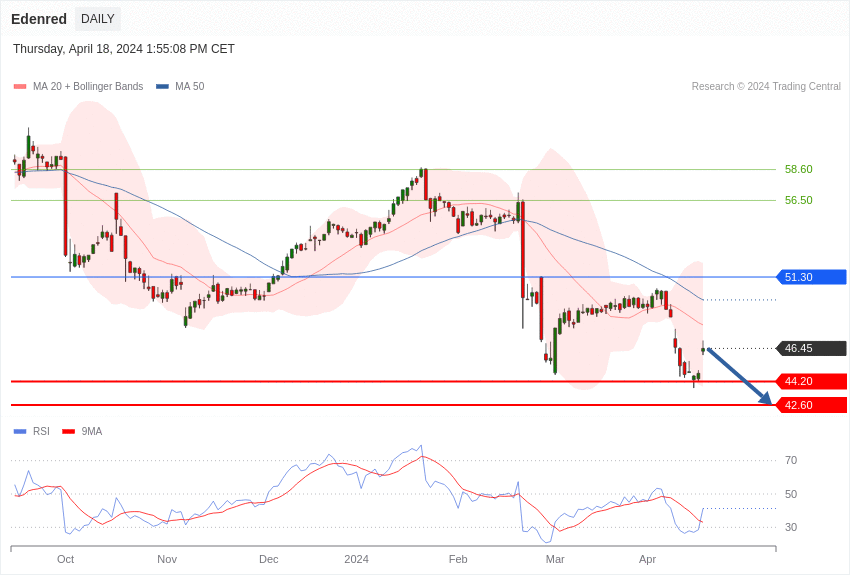This screenshot has width=850, height=576.
Task: Click the green 56.50 resistance label
Action: [x=798, y=200]
